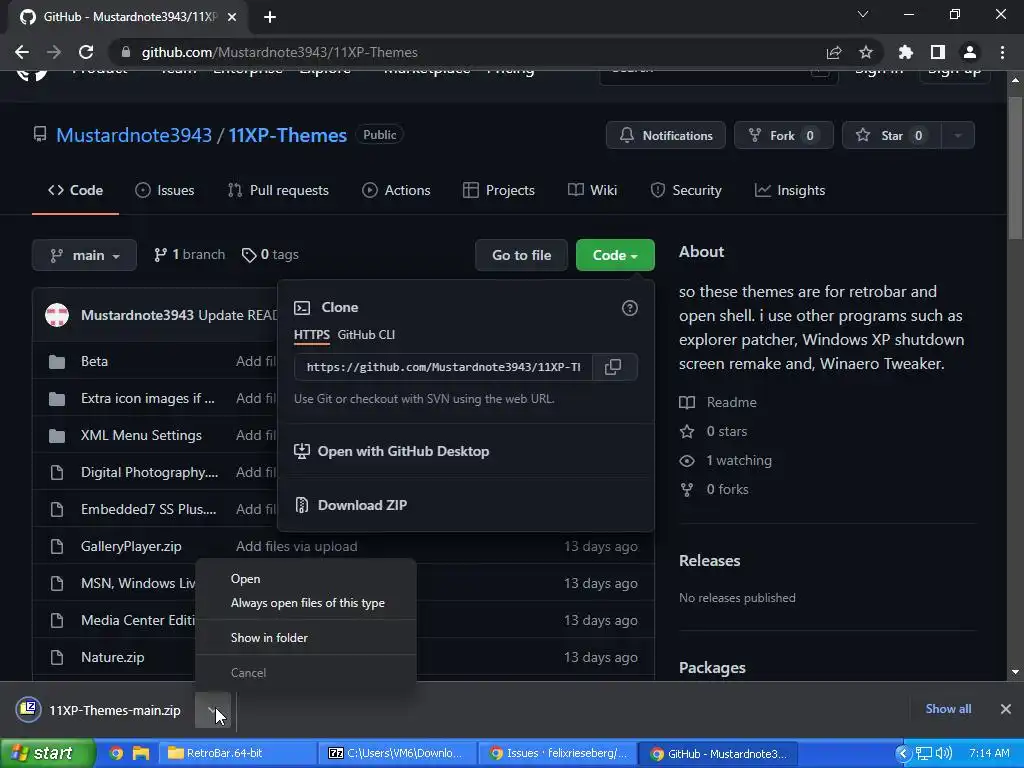This screenshot has height=768, width=1024.
Task: Open file explorer quick launch icon
Action: [x=140, y=753]
